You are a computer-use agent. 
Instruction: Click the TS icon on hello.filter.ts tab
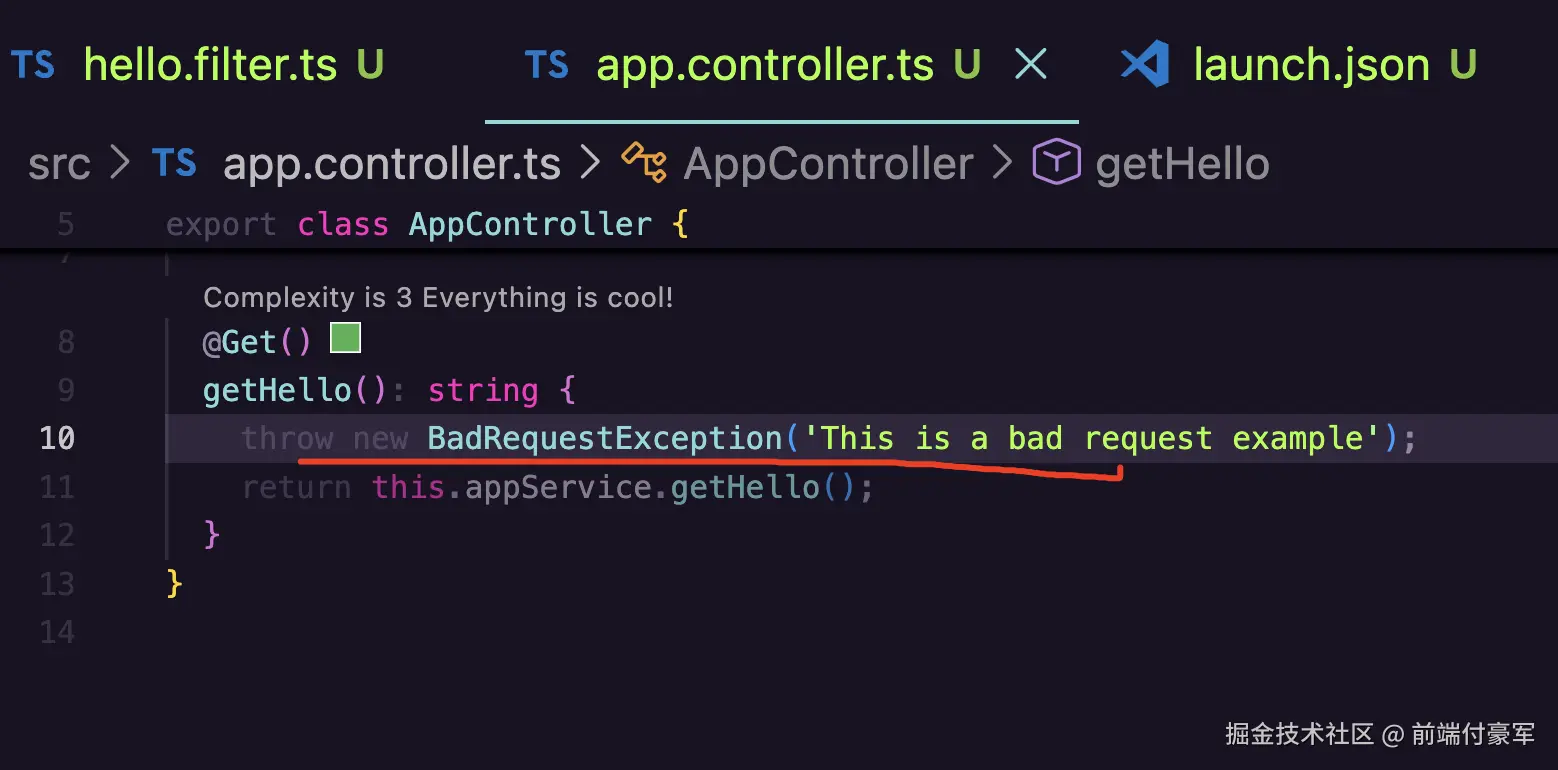pos(33,66)
